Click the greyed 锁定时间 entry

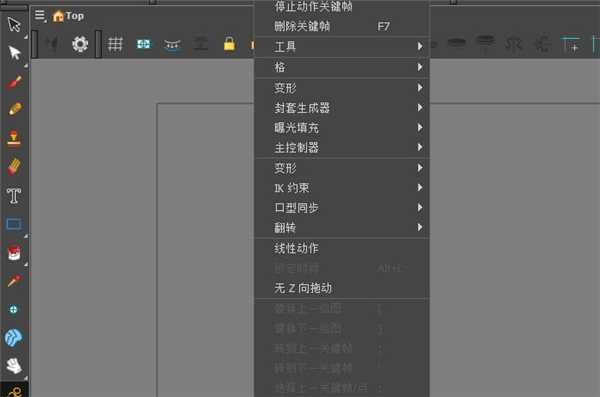(x=342, y=268)
